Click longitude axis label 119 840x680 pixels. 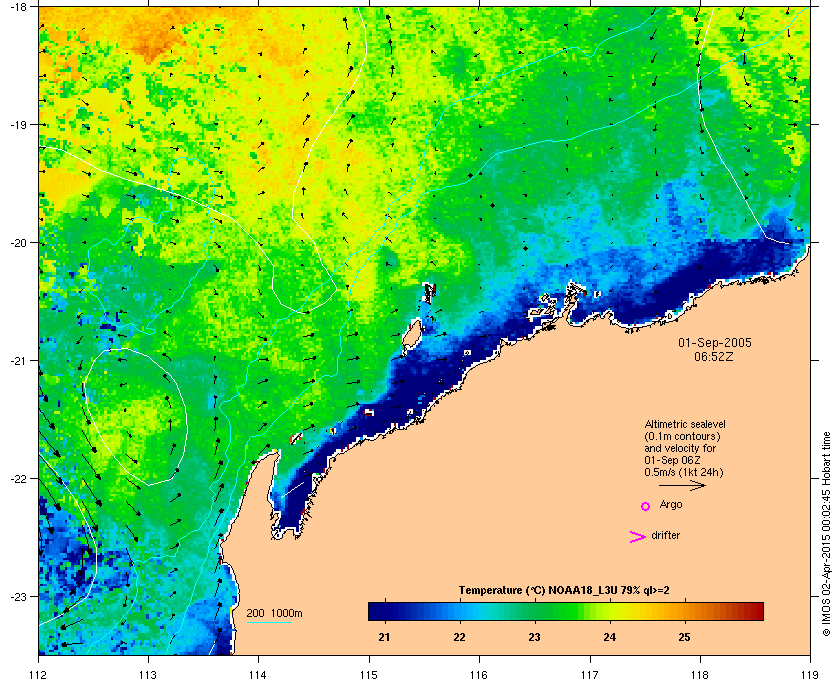[810, 674]
